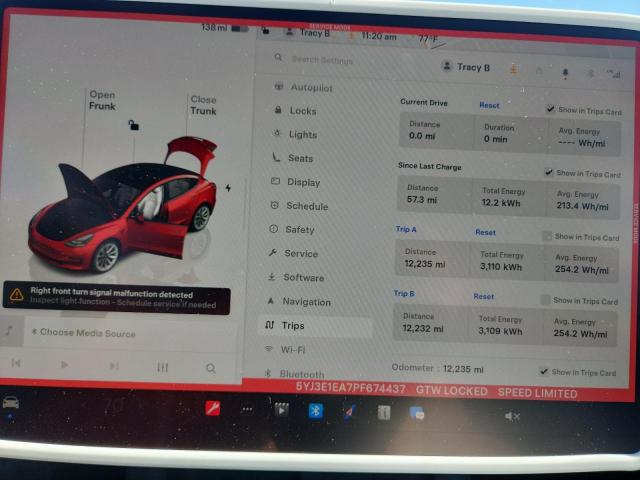Open the Navigation settings menu
Screen dimensions: 640x480
click(x=299, y=302)
